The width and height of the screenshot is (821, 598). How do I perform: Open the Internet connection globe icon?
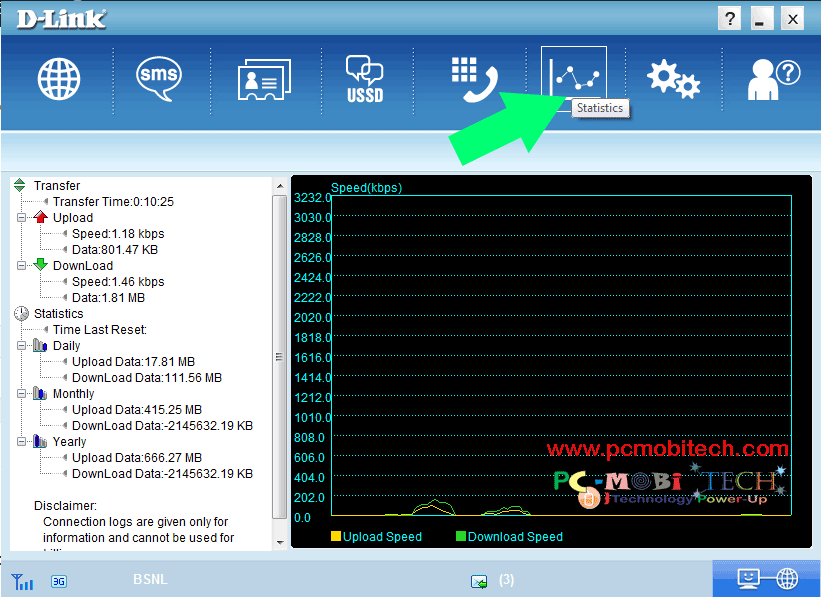tap(59, 79)
